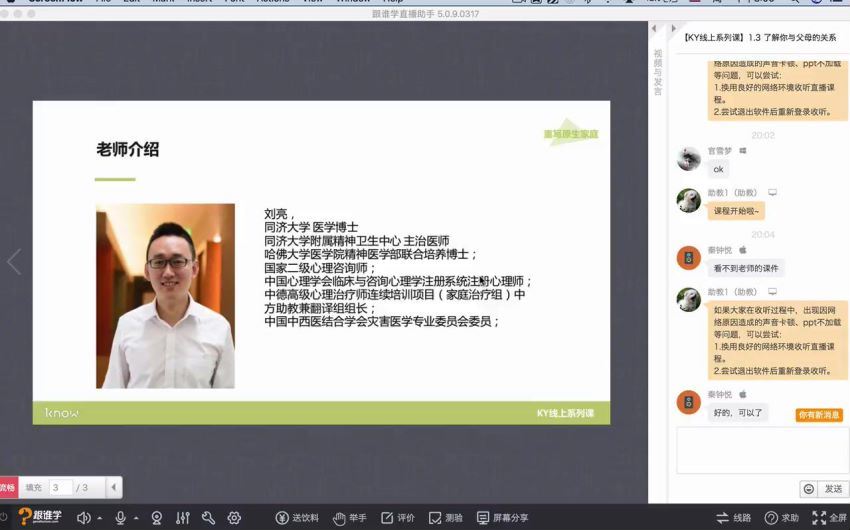Open 视频与发言 vertical tab

click(658, 72)
